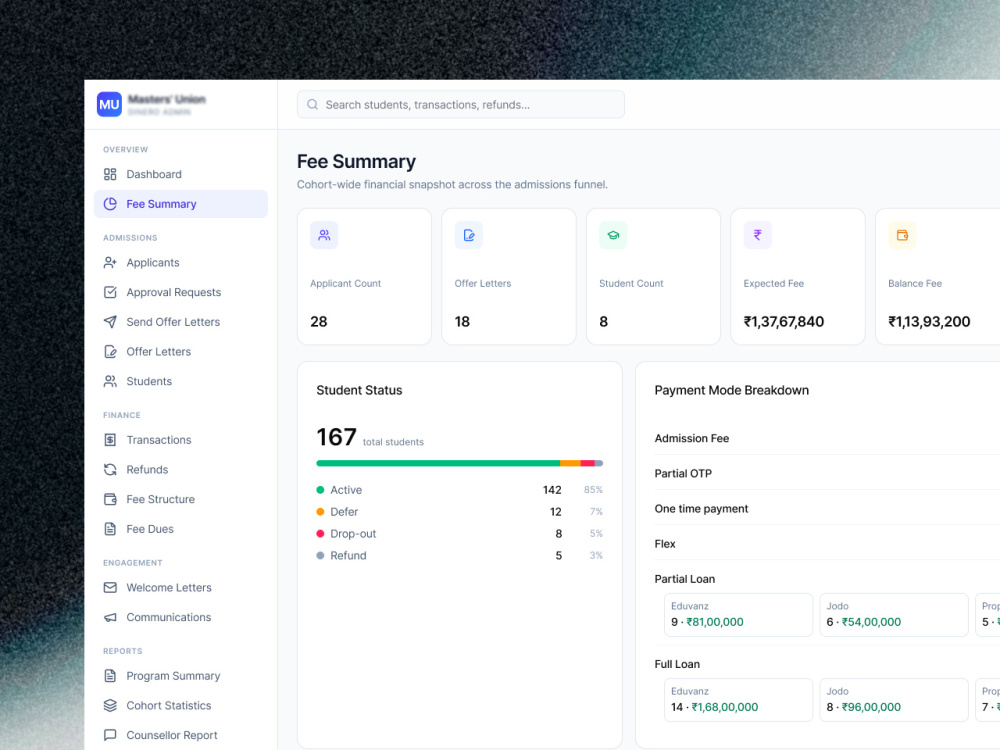Open Send Offer Letters page
This screenshot has width=1000, height=750.
point(180,321)
